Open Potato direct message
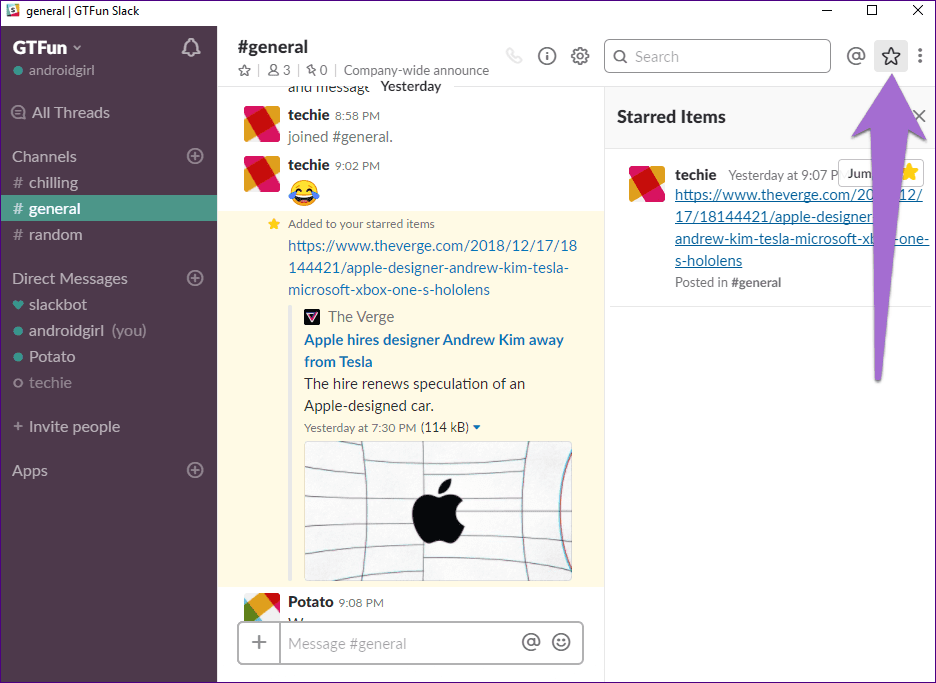The image size is (936, 683). [x=109, y=356]
